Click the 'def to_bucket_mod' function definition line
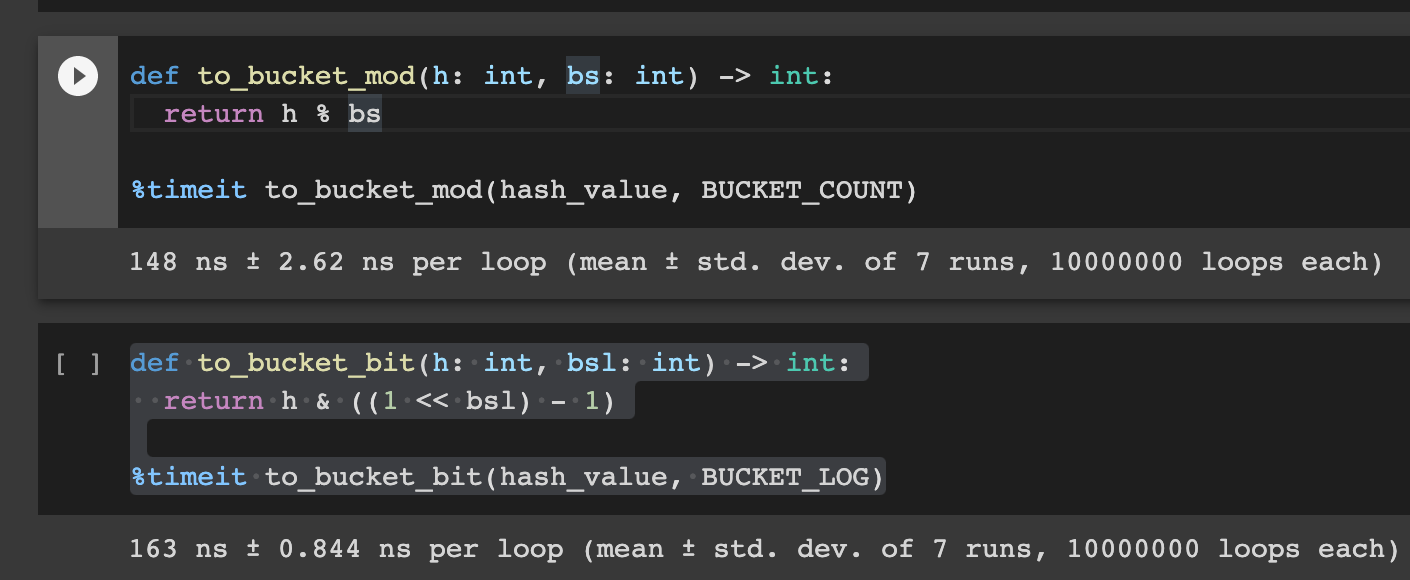Viewport: 1410px width, 580px height. point(481,76)
